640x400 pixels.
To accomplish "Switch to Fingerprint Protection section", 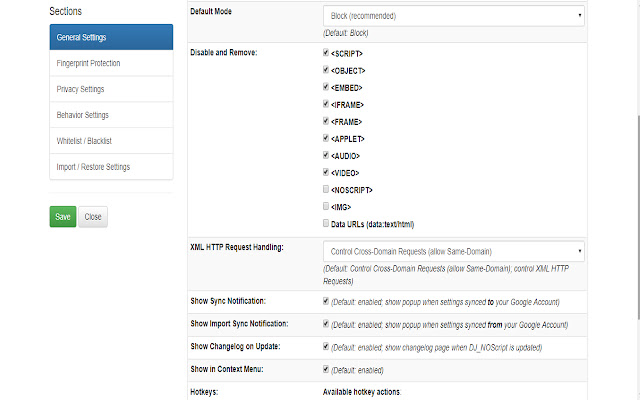I will (110, 63).
